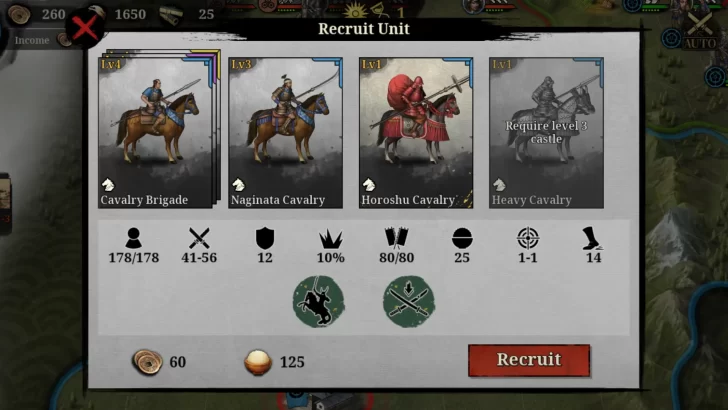Screen dimensions: 728x410
Task: Tap the target range stat icon
Action: (x=528, y=238)
